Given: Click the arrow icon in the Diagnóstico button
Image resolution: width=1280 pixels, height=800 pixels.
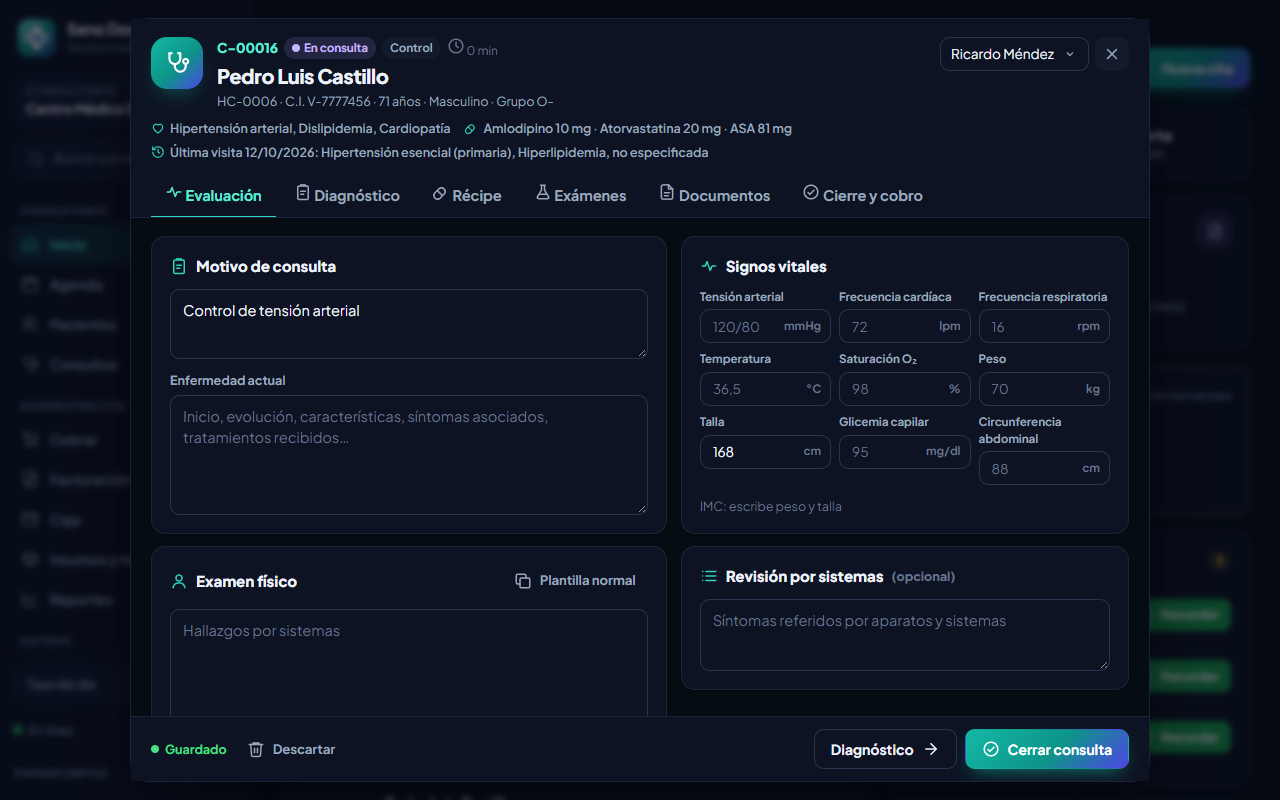Looking at the screenshot, I should [x=931, y=749].
